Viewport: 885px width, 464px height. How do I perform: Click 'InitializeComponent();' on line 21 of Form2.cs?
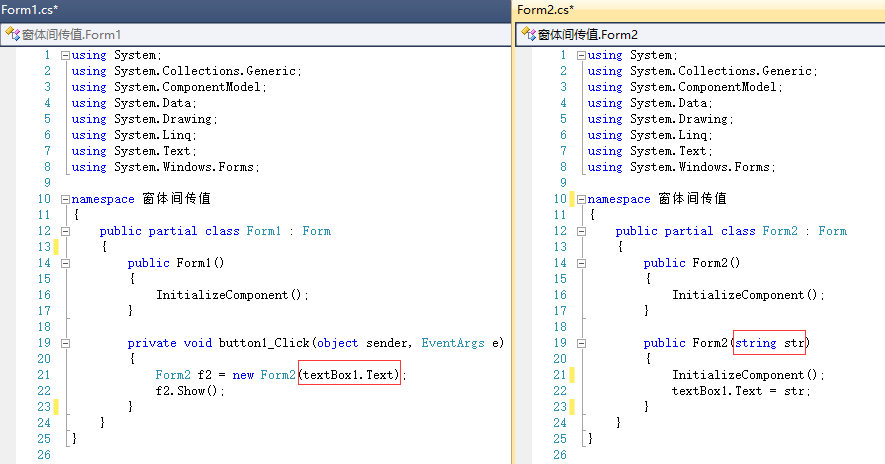pyautogui.click(x=748, y=375)
